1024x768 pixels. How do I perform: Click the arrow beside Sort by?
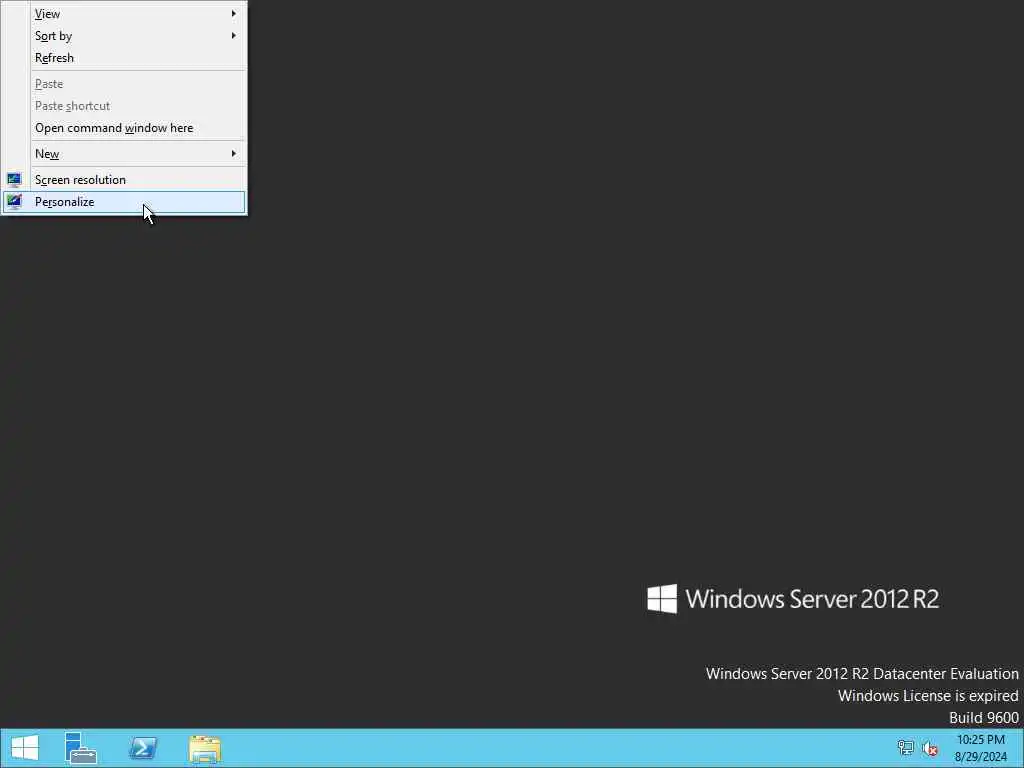point(234,36)
